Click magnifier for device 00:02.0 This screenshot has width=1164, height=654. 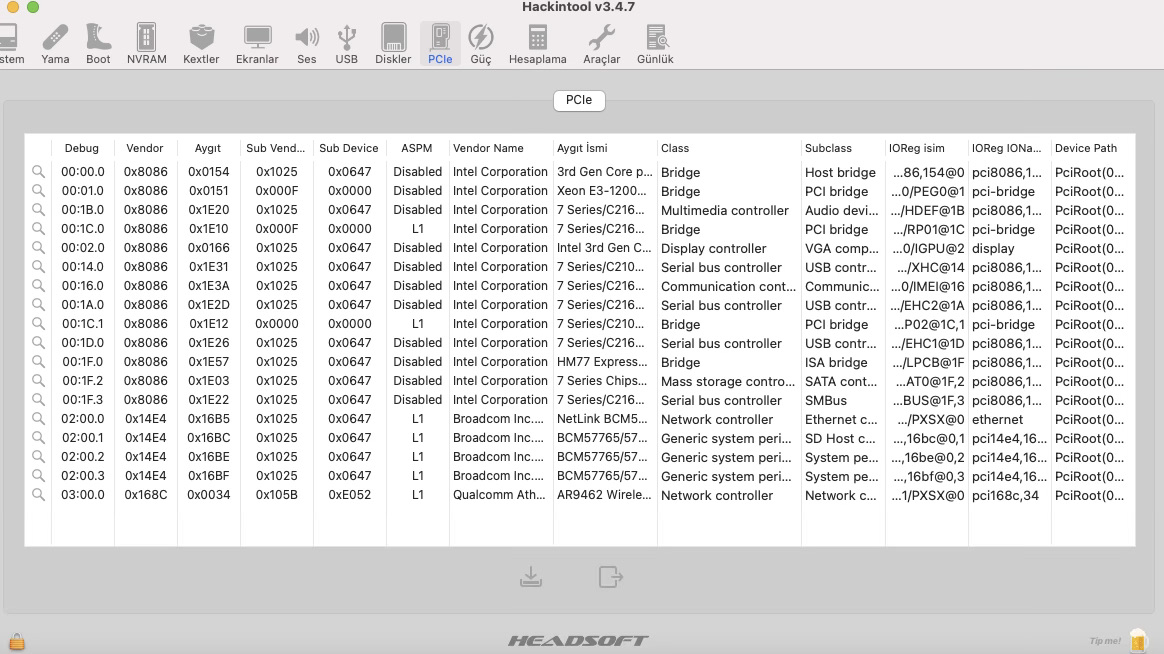pyautogui.click(x=38, y=248)
